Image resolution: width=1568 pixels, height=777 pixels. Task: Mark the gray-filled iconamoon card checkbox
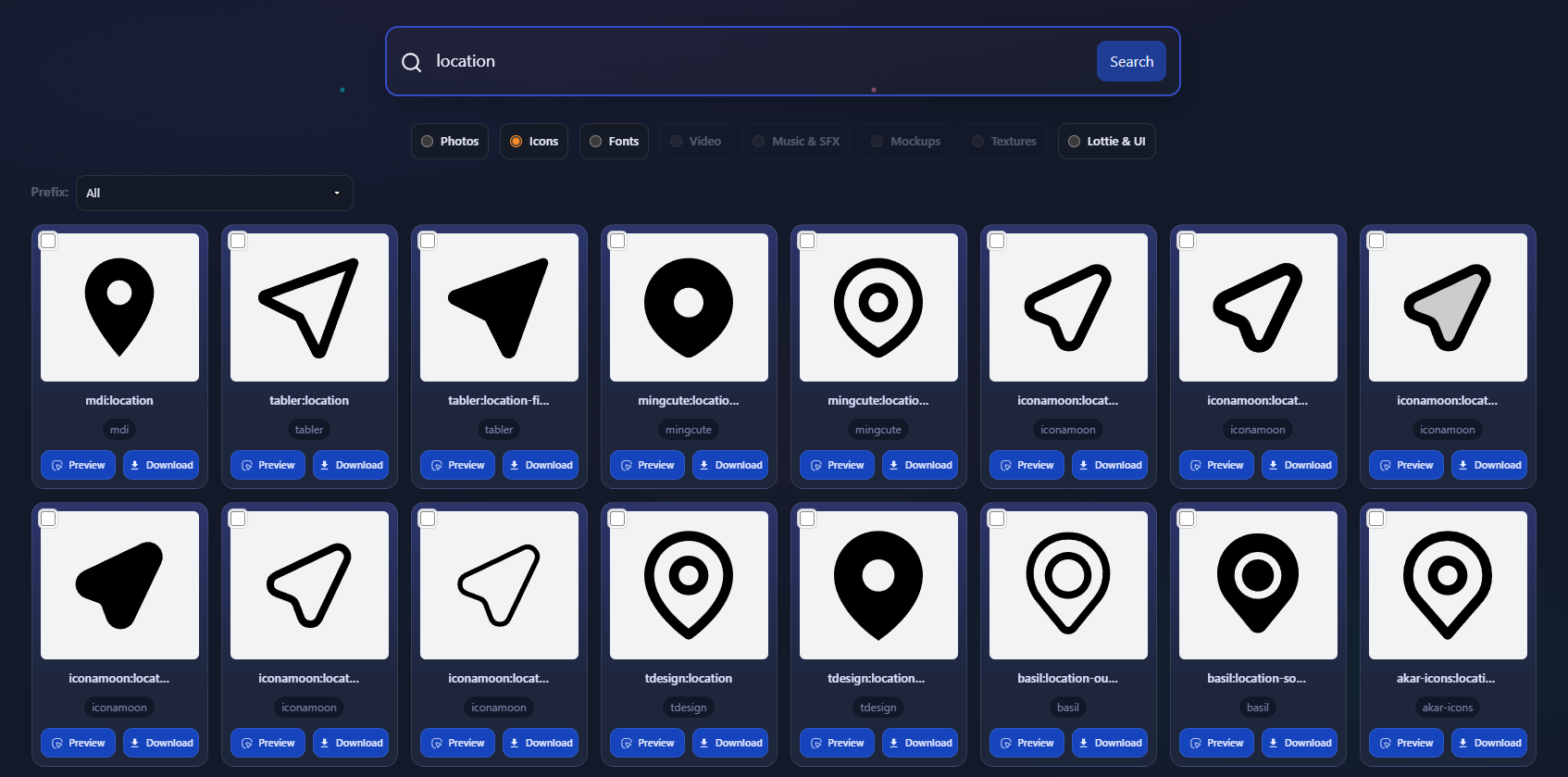(x=1376, y=241)
